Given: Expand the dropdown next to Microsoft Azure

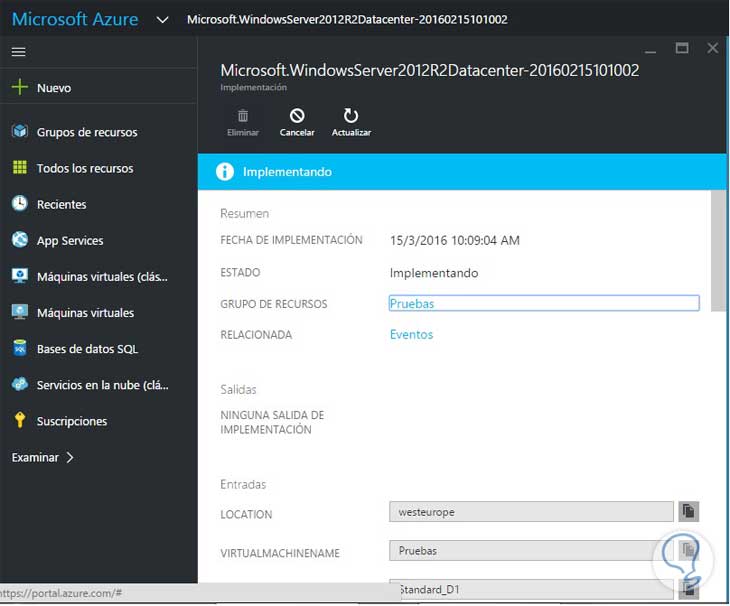Looking at the screenshot, I should tap(162, 20).
